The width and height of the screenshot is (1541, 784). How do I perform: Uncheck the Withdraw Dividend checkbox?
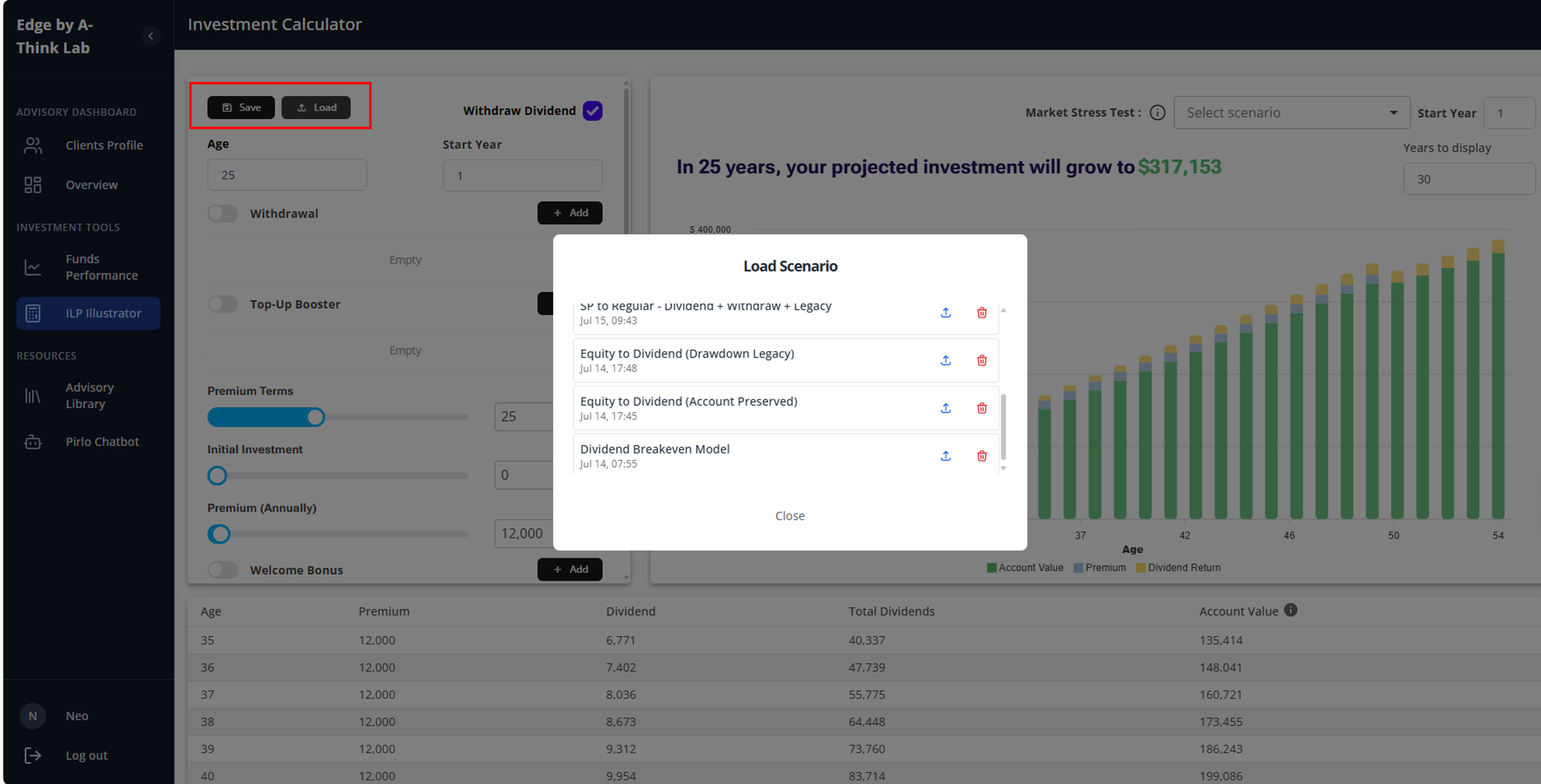pos(592,111)
